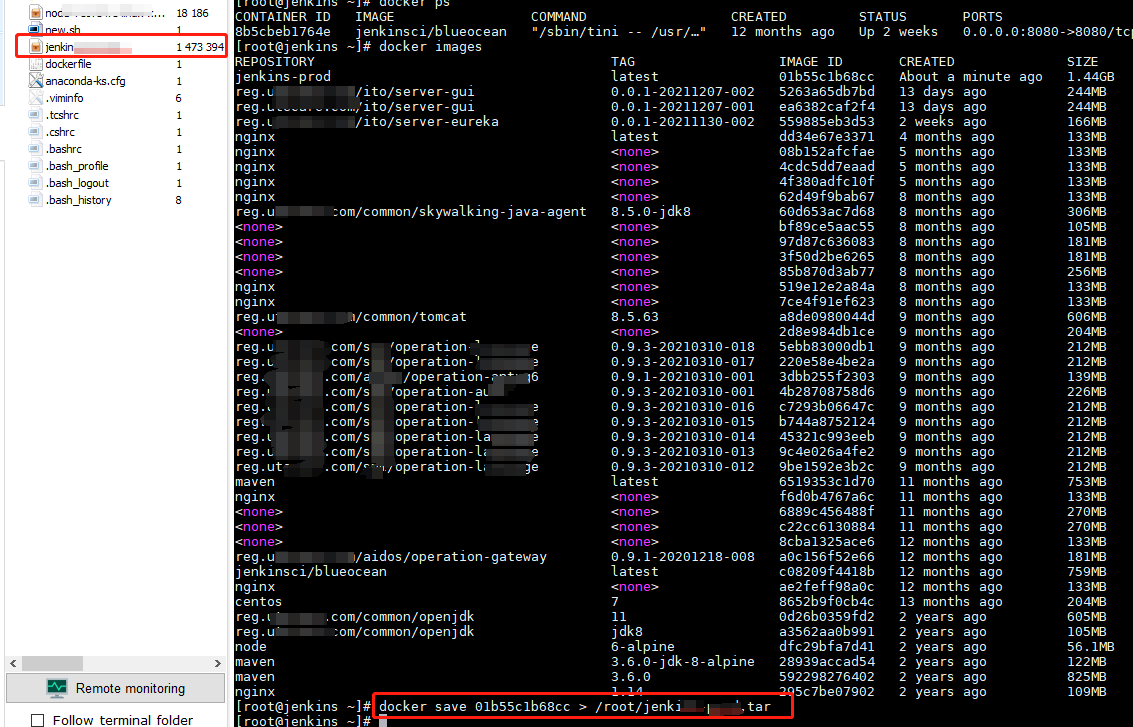The height and width of the screenshot is (727, 1133).
Task: Select the .bash_profile file name
Action: click(x=77, y=166)
